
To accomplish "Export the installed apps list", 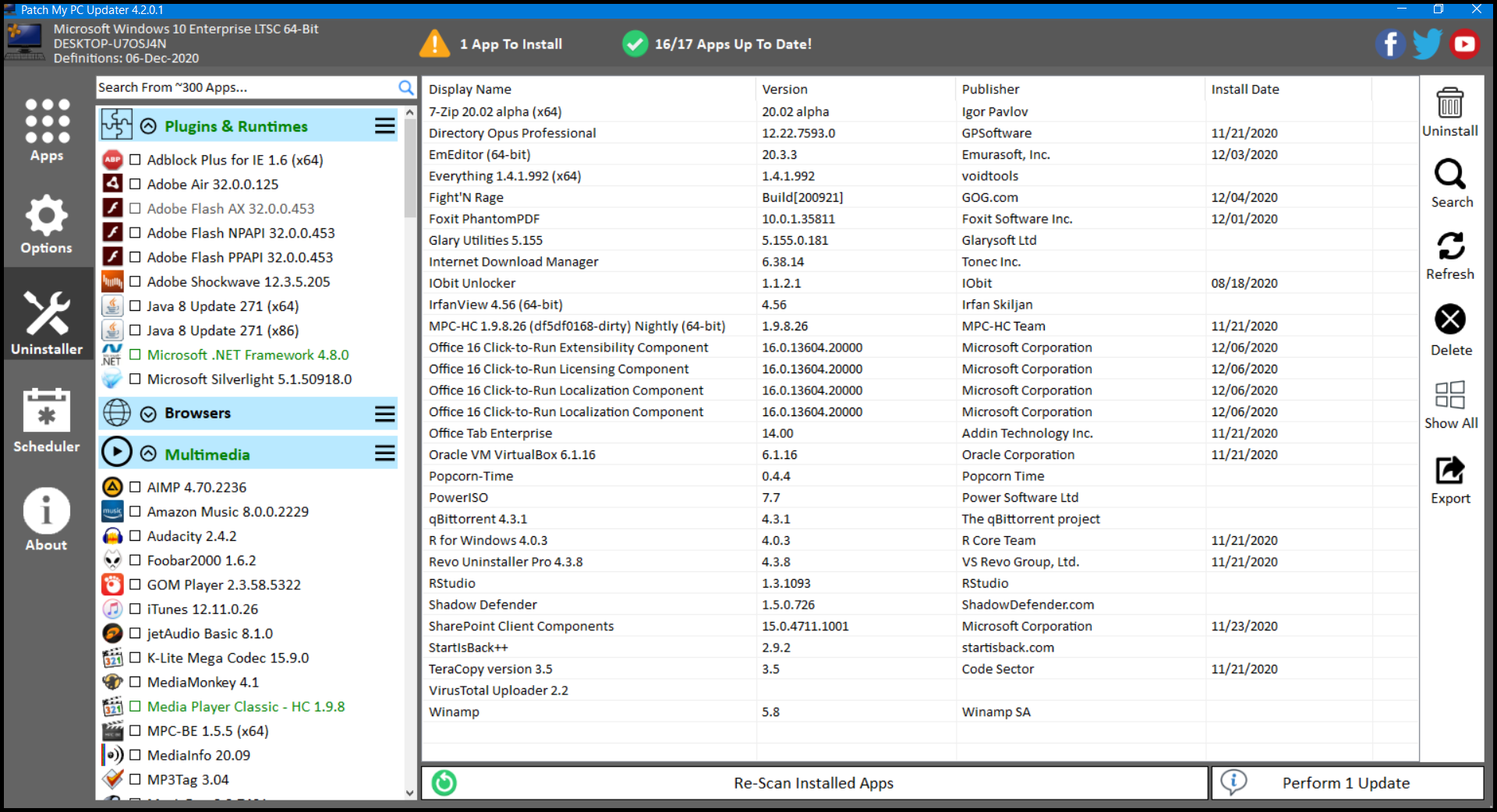I will click(x=1450, y=470).
